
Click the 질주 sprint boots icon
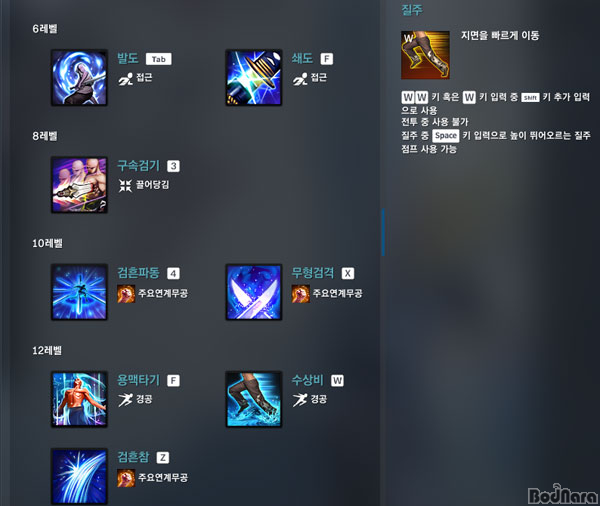425,55
